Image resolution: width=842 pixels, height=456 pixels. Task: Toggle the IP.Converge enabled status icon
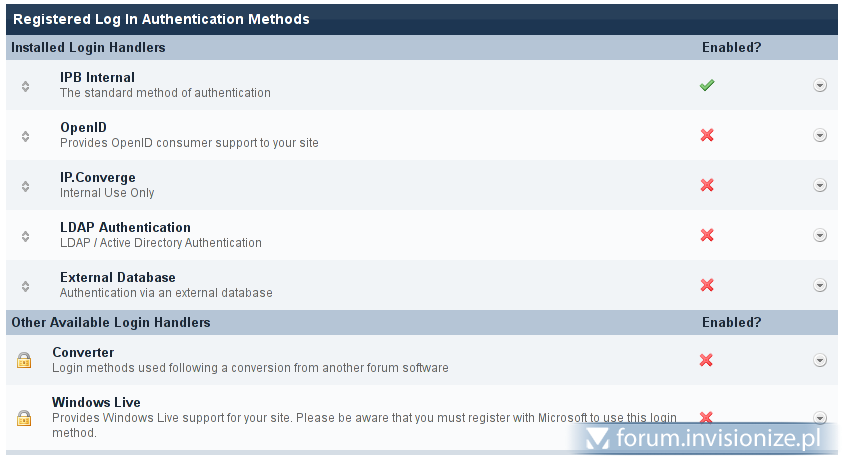707,185
